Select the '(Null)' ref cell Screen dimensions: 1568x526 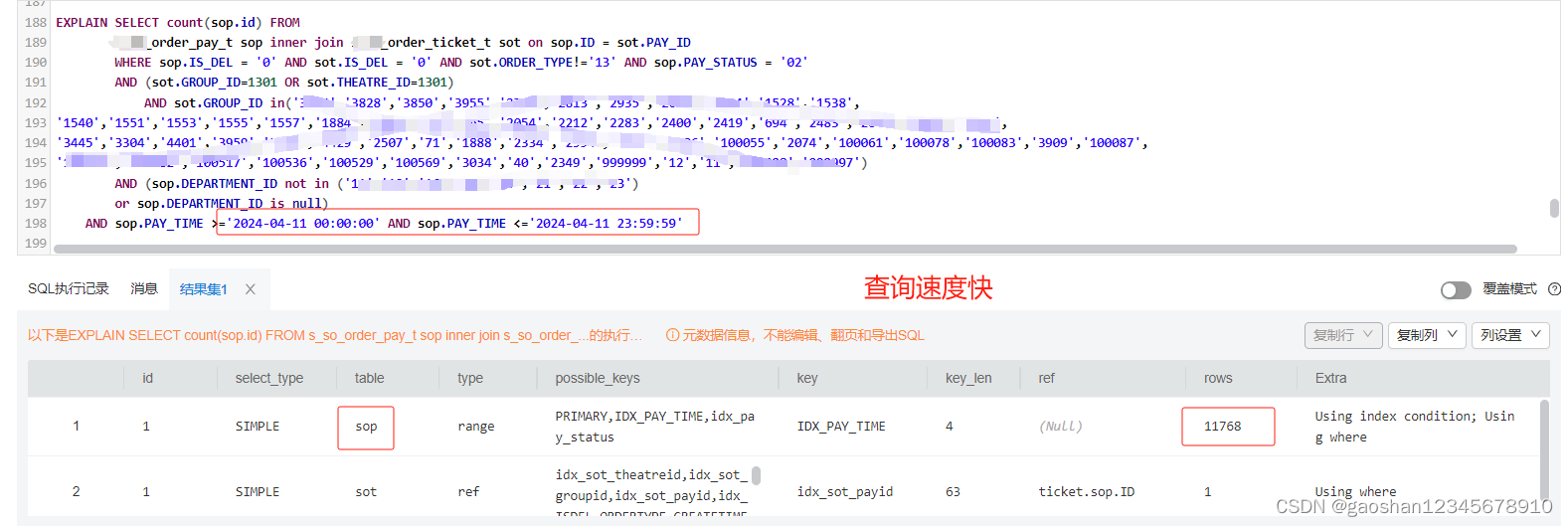tap(1060, 427)
